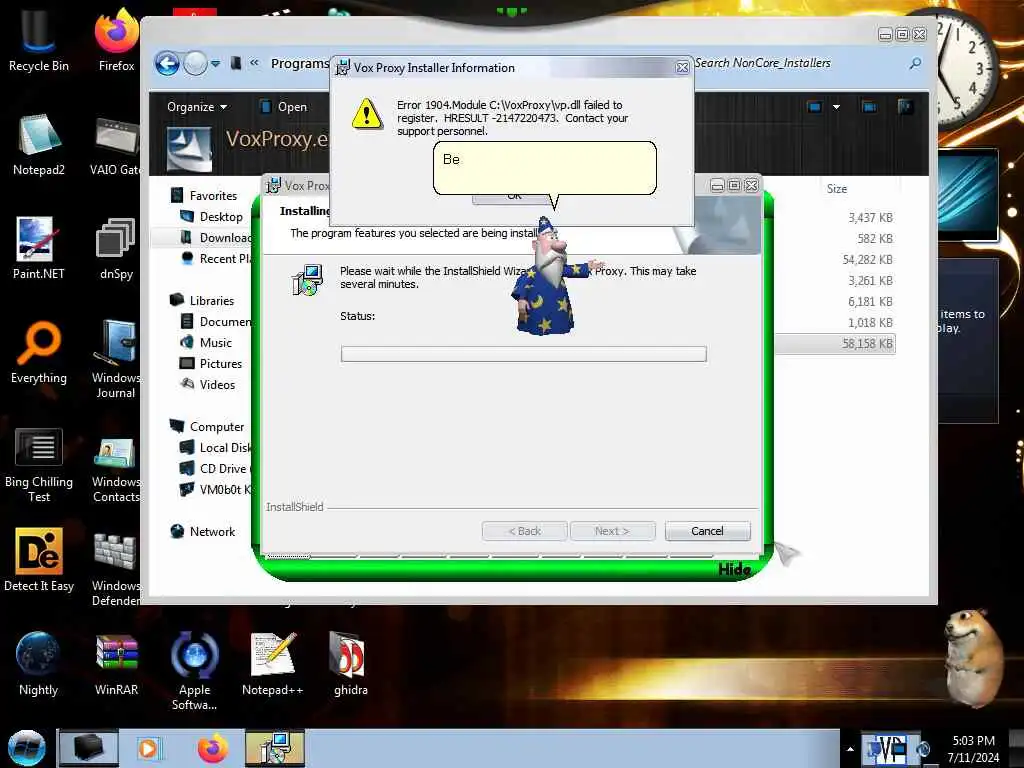Switch to Firefox on the taskbar
Viewport: 1024px width, 768px height.
[213, 748]
